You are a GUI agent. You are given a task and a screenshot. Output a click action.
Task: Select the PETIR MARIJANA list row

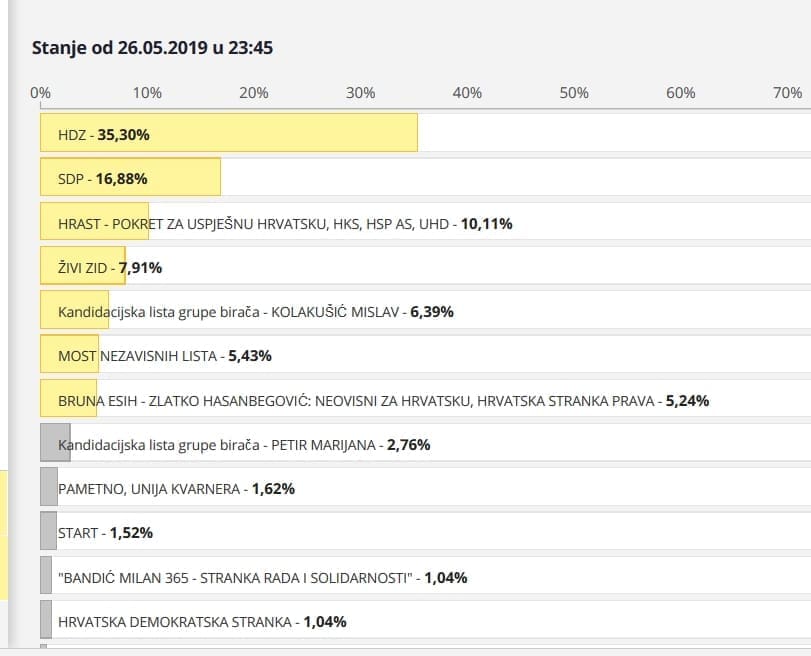244,444
